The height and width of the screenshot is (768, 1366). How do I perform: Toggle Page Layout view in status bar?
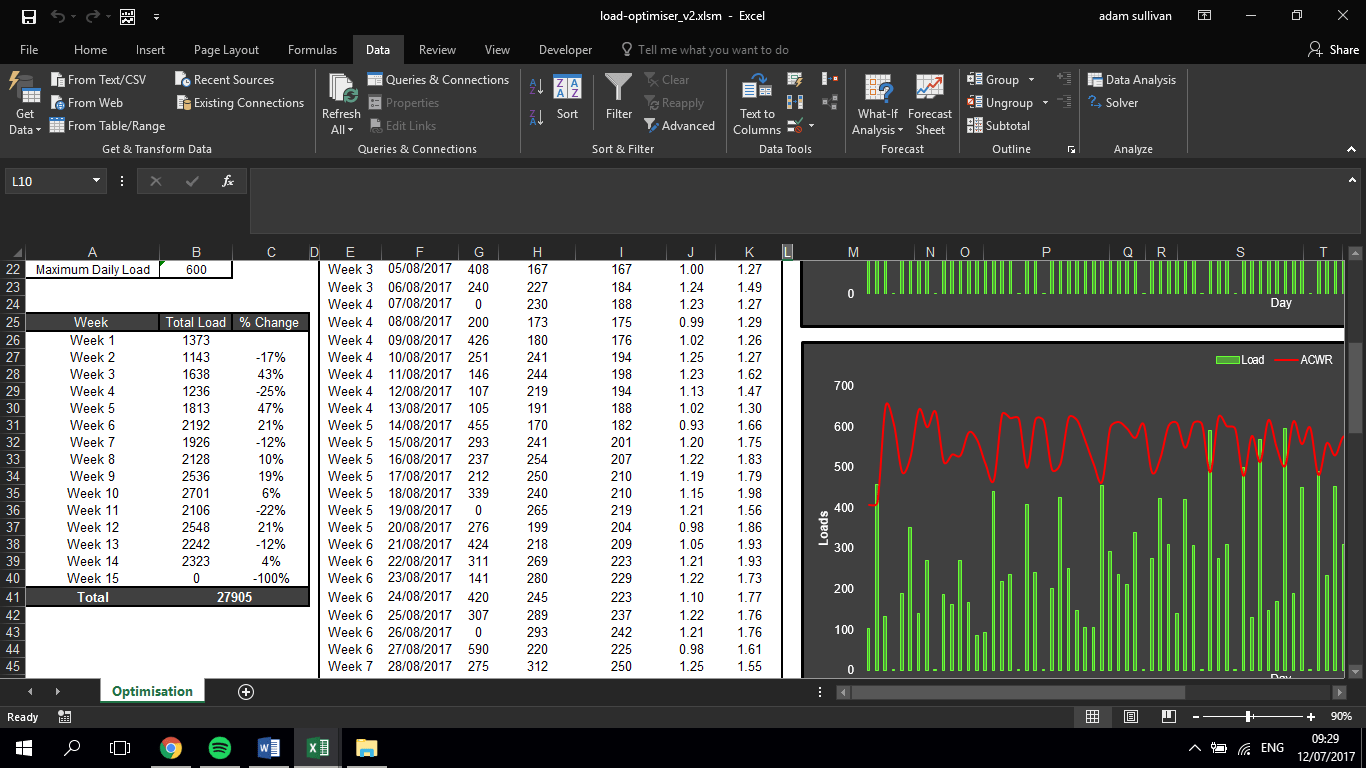coord(1130,716)
